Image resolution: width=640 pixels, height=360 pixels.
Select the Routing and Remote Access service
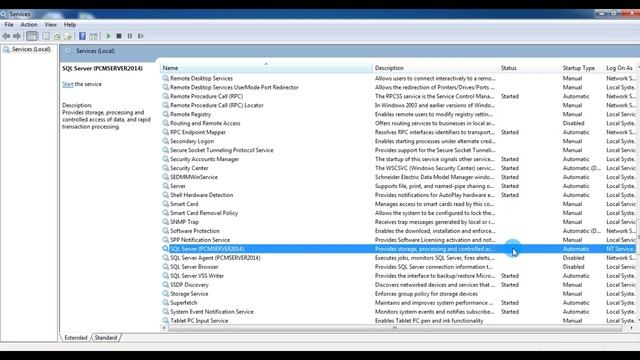pos(205,123)
